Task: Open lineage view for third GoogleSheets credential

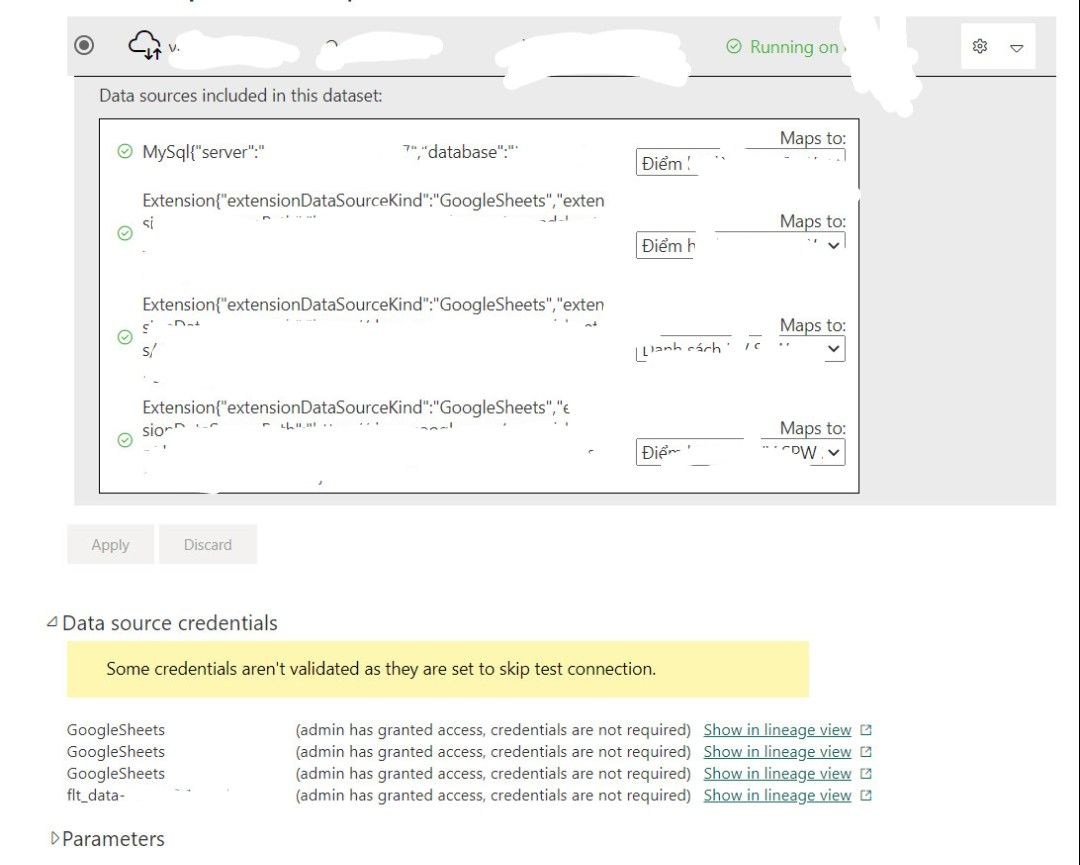Action: pos(777,773)
